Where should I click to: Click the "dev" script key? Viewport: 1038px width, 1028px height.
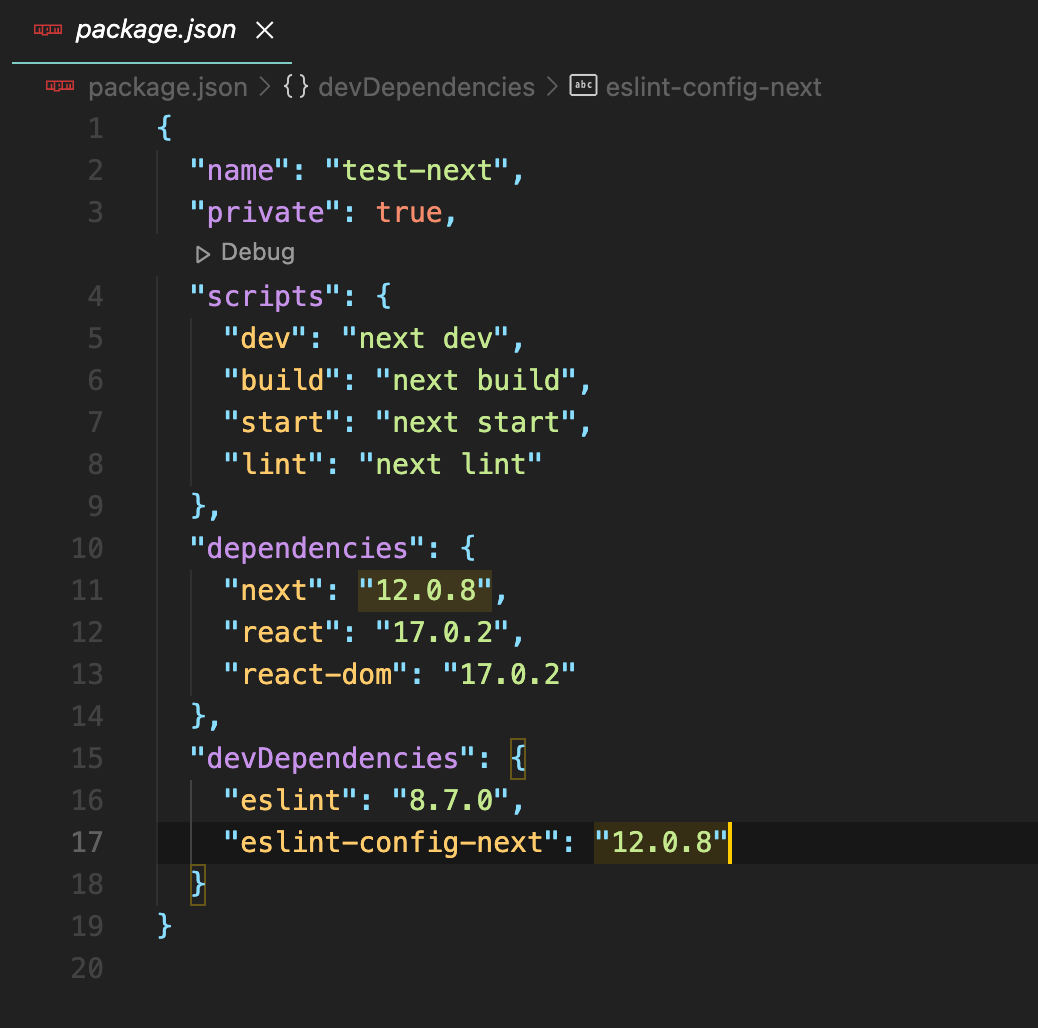pyautogui.click(x=265, y=338)
